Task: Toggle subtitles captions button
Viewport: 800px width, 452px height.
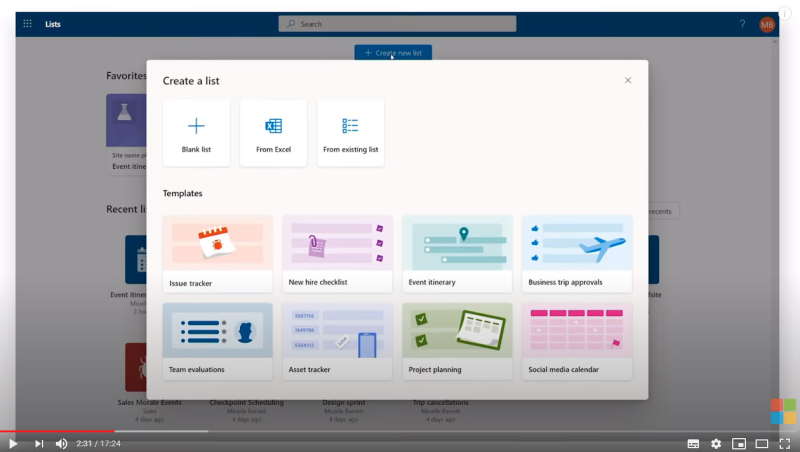Action: click(x=693, y=443)
